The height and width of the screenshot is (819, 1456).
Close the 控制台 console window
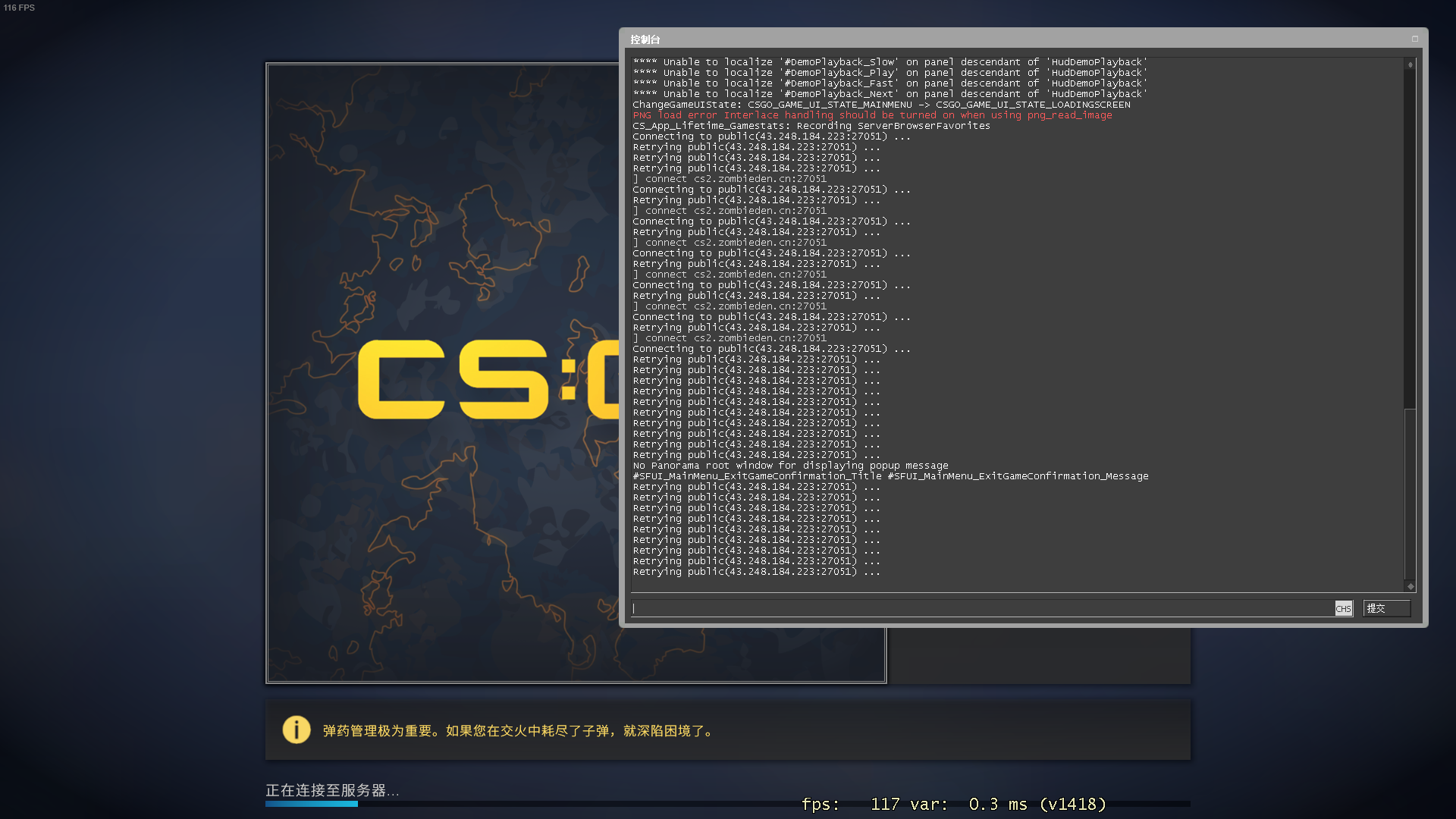click(1414, 39)
